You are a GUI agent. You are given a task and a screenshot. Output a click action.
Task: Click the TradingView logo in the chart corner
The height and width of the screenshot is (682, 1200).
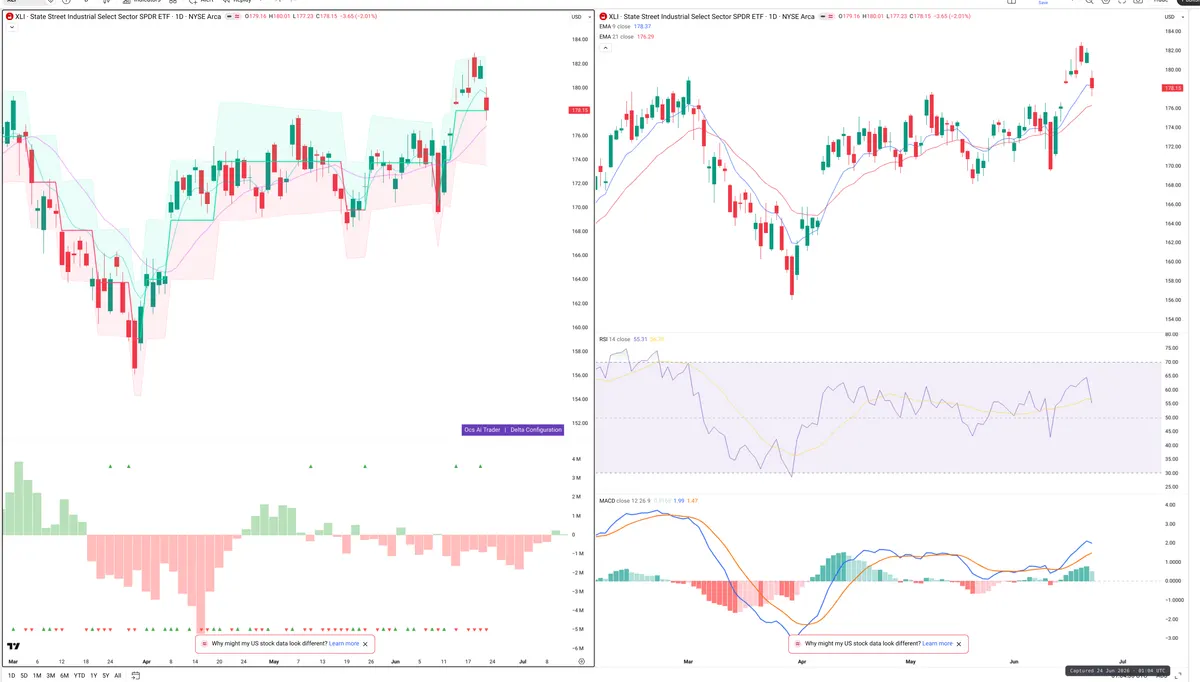click(x=15, y=647)
